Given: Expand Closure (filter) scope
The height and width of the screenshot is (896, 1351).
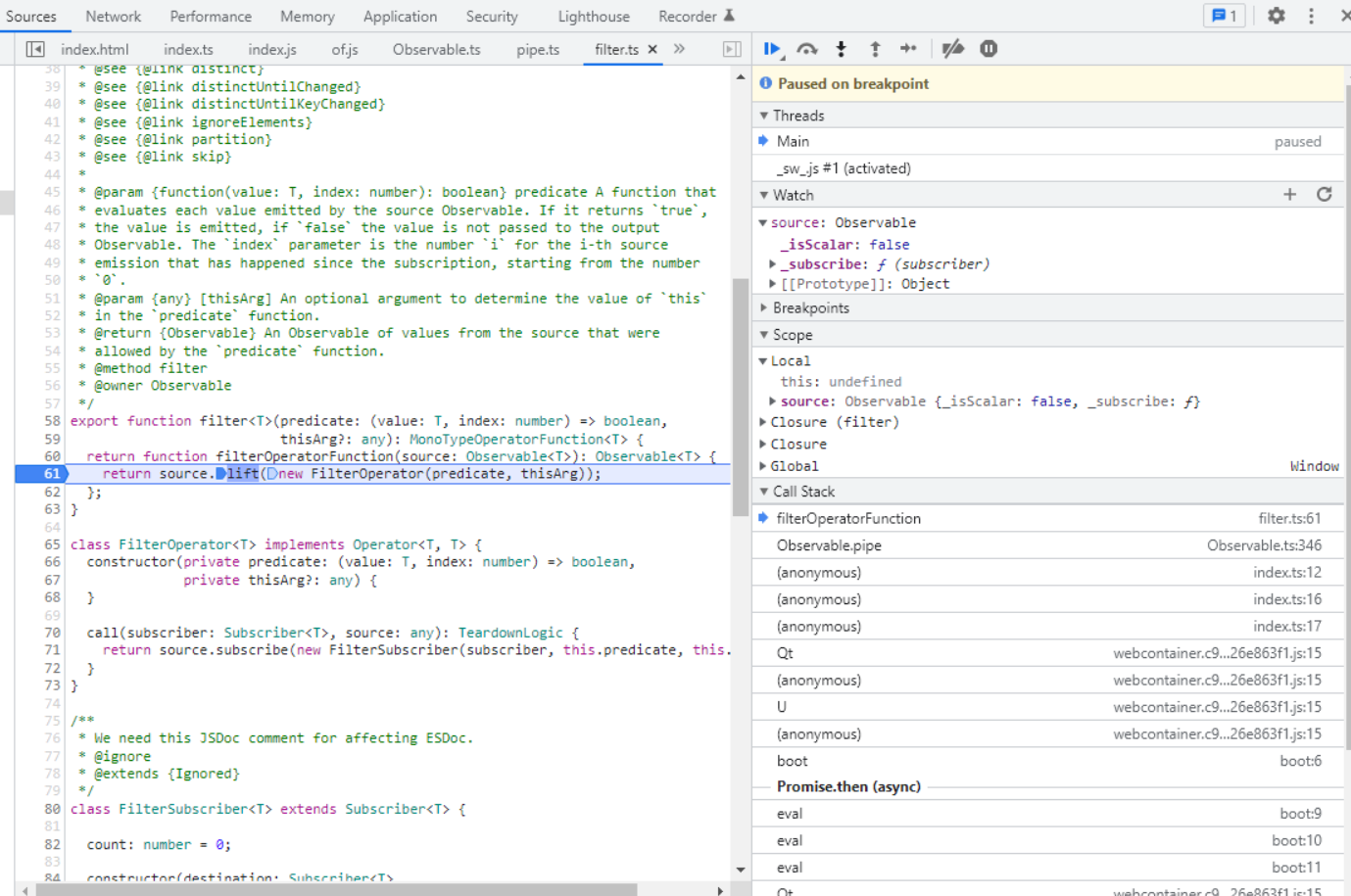Looking at the screenshot, I should [x=763, y=422].
